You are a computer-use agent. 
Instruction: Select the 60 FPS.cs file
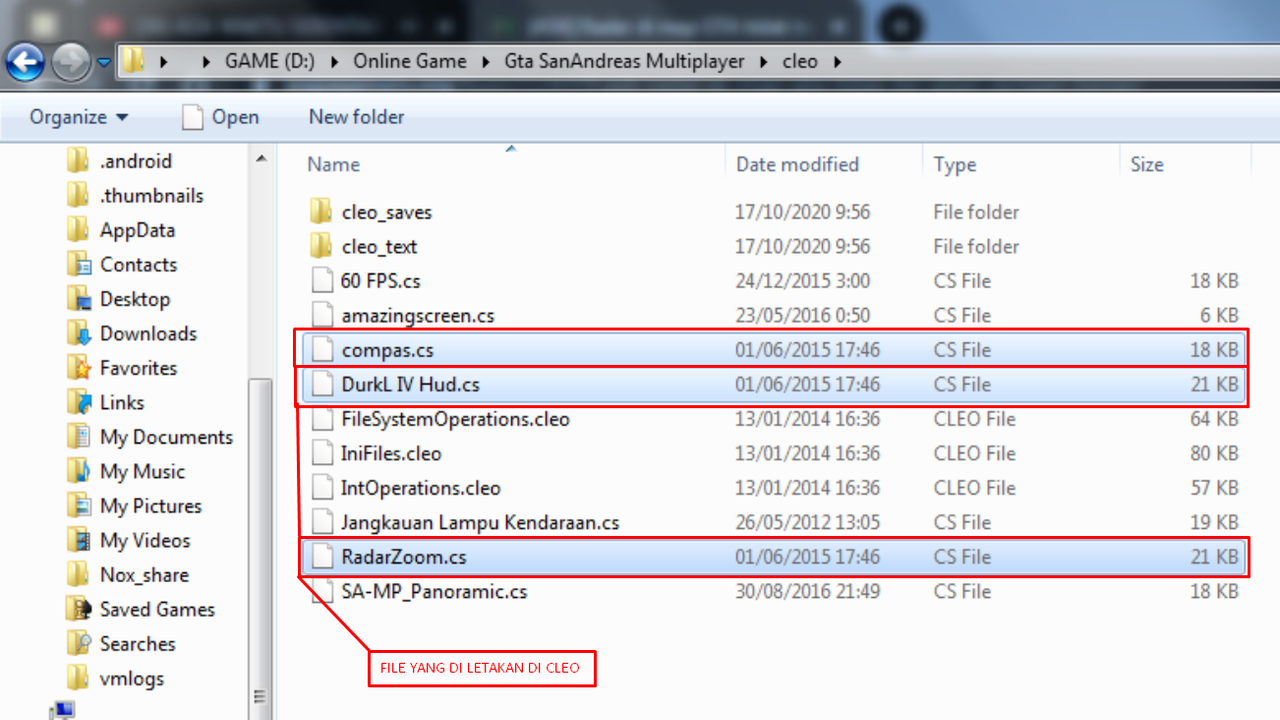click(x=380, y=281)
